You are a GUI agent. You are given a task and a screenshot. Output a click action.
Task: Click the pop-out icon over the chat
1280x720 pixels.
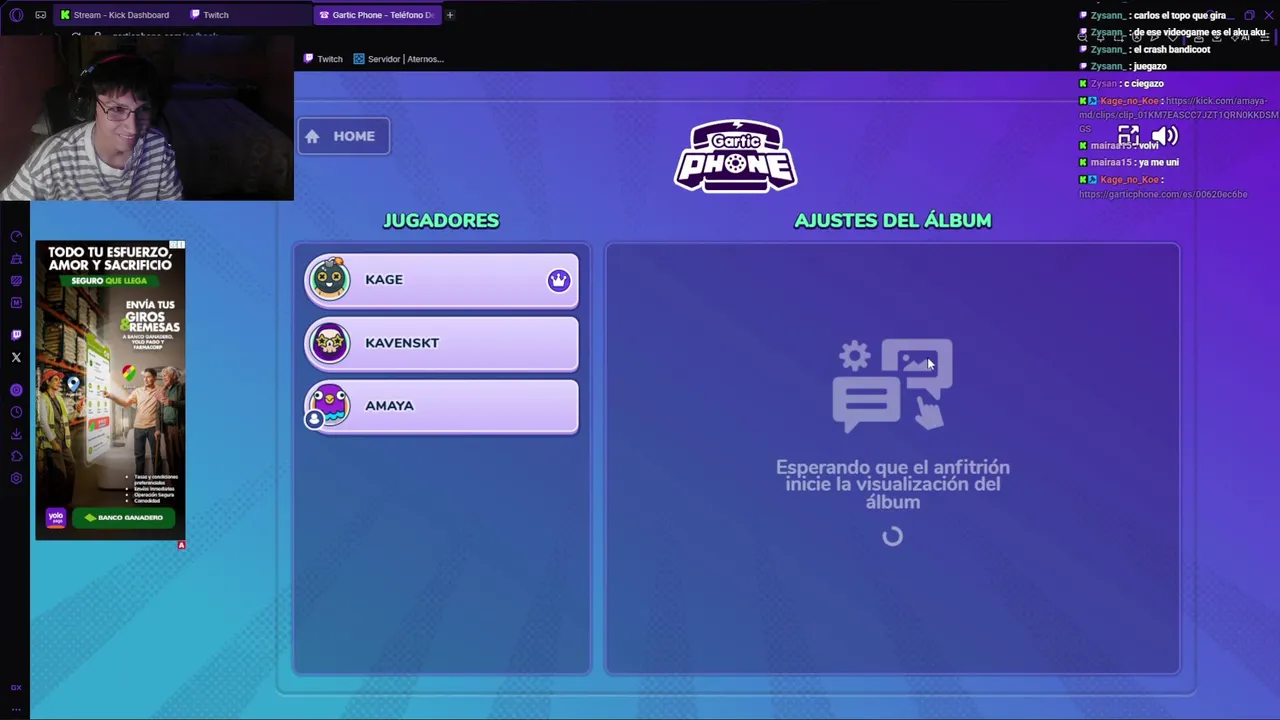[x=1128, y=135]
